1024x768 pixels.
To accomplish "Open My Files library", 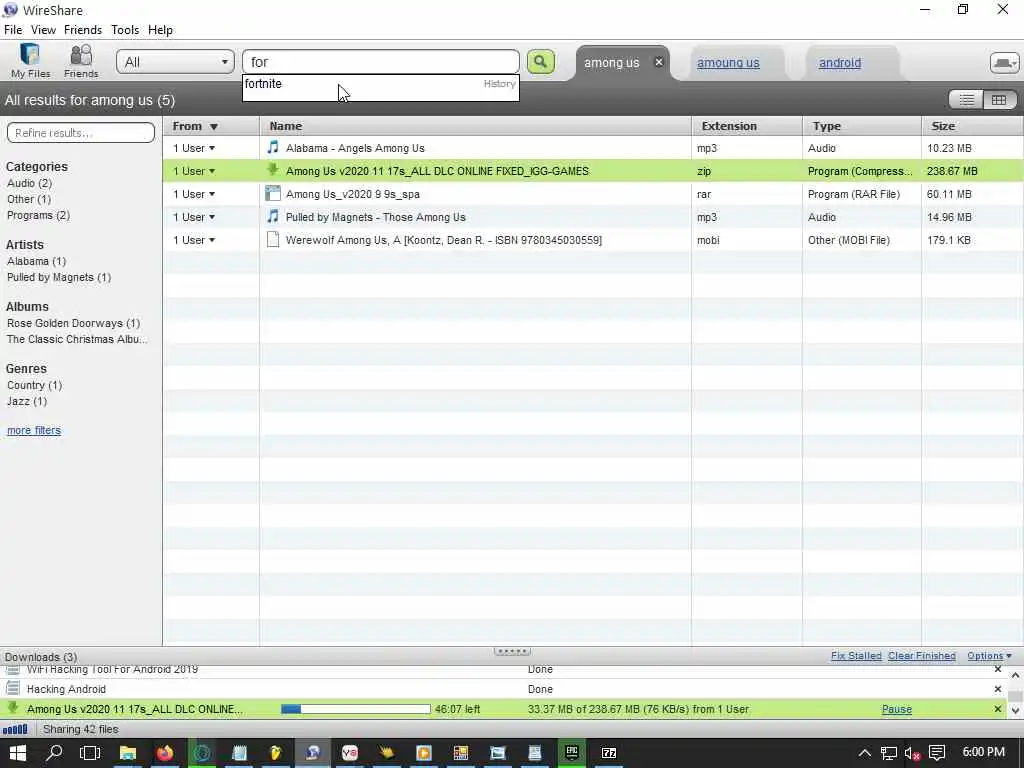I will coord(30,61).
